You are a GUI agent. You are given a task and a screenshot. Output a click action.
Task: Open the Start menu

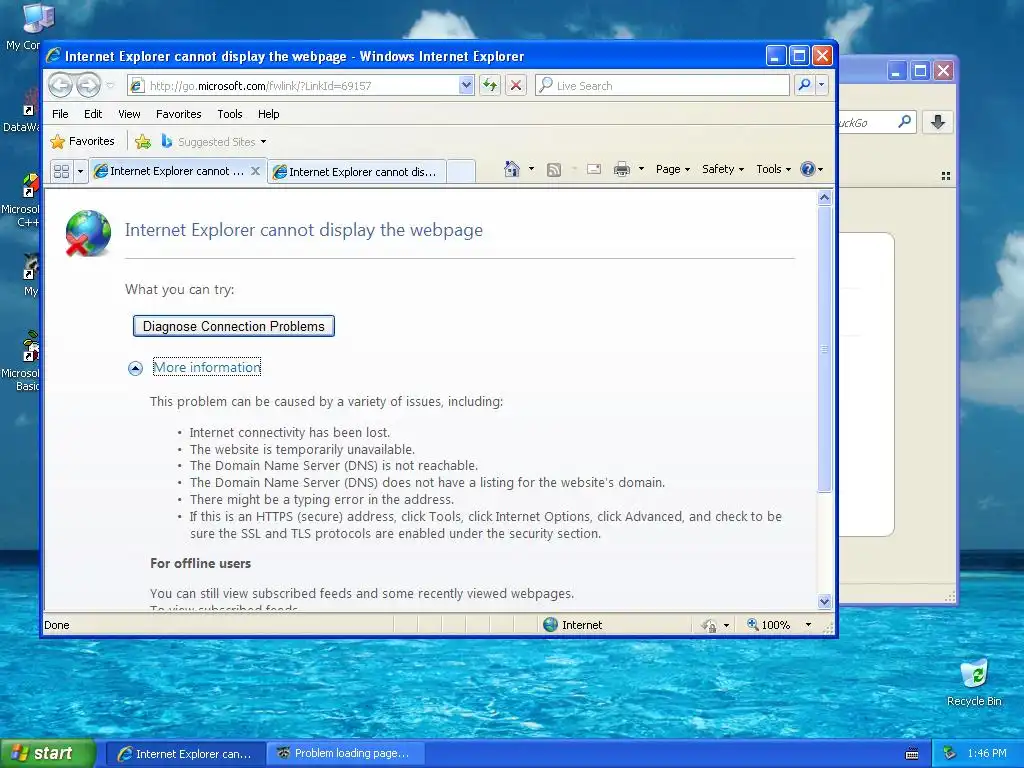tap(48, 753)
